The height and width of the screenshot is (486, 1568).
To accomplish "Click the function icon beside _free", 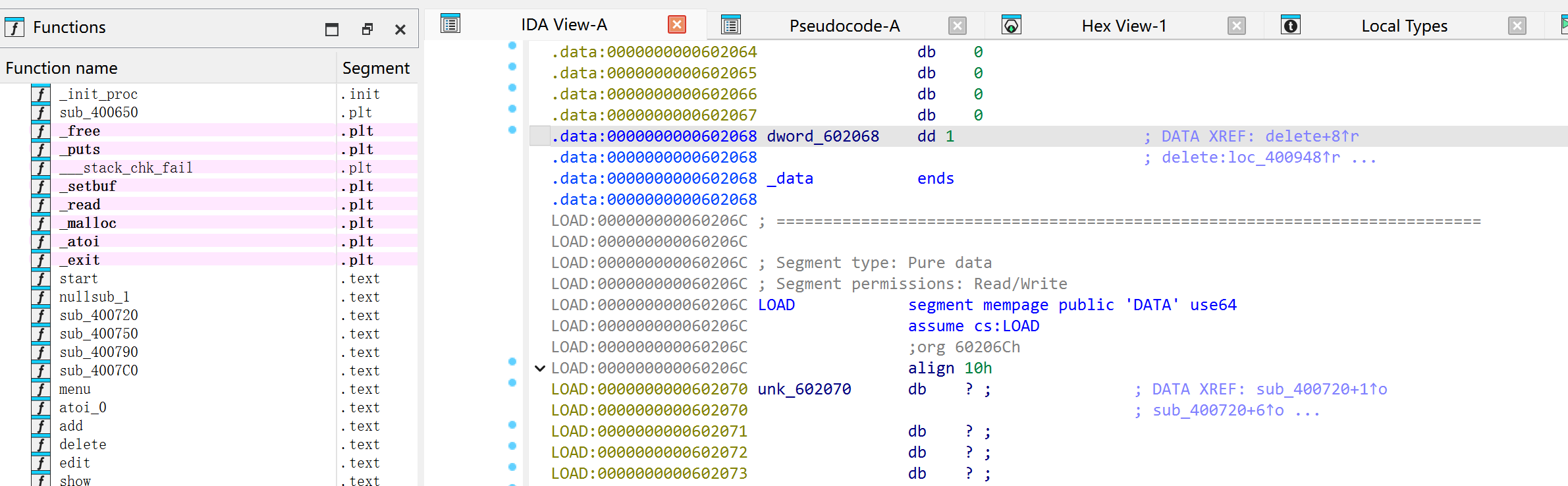I will coord(41,131).
